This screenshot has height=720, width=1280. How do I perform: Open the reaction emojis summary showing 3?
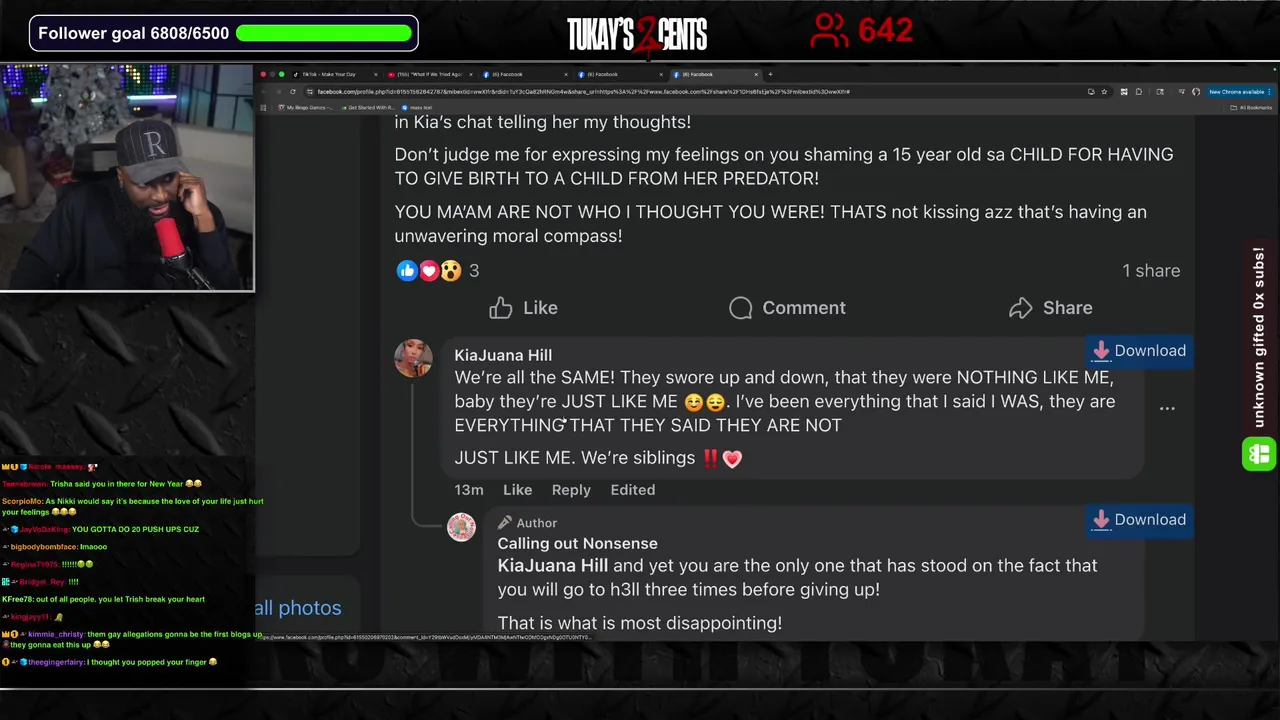coord(438,271)
